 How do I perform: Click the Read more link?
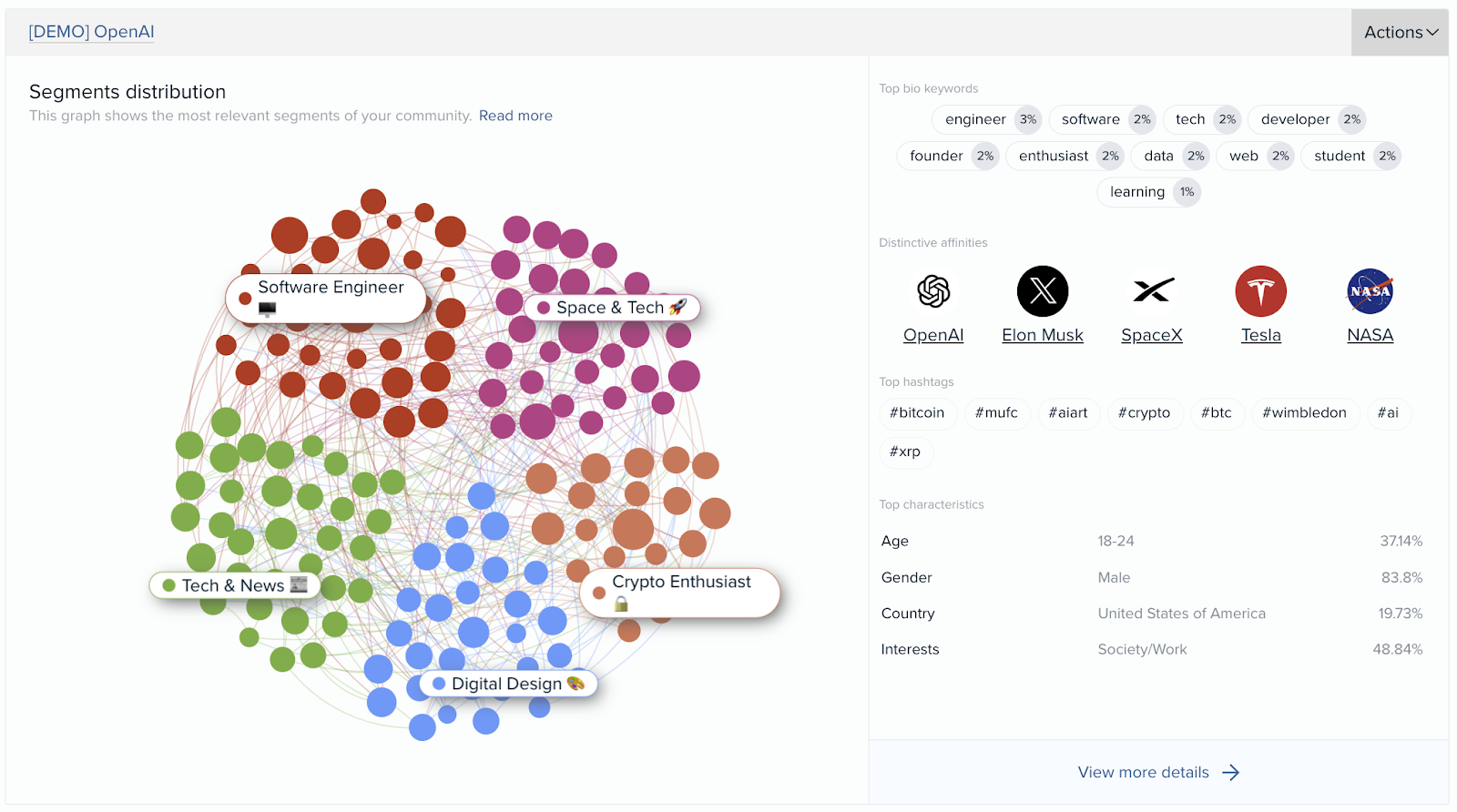click(x=515, y=116)
